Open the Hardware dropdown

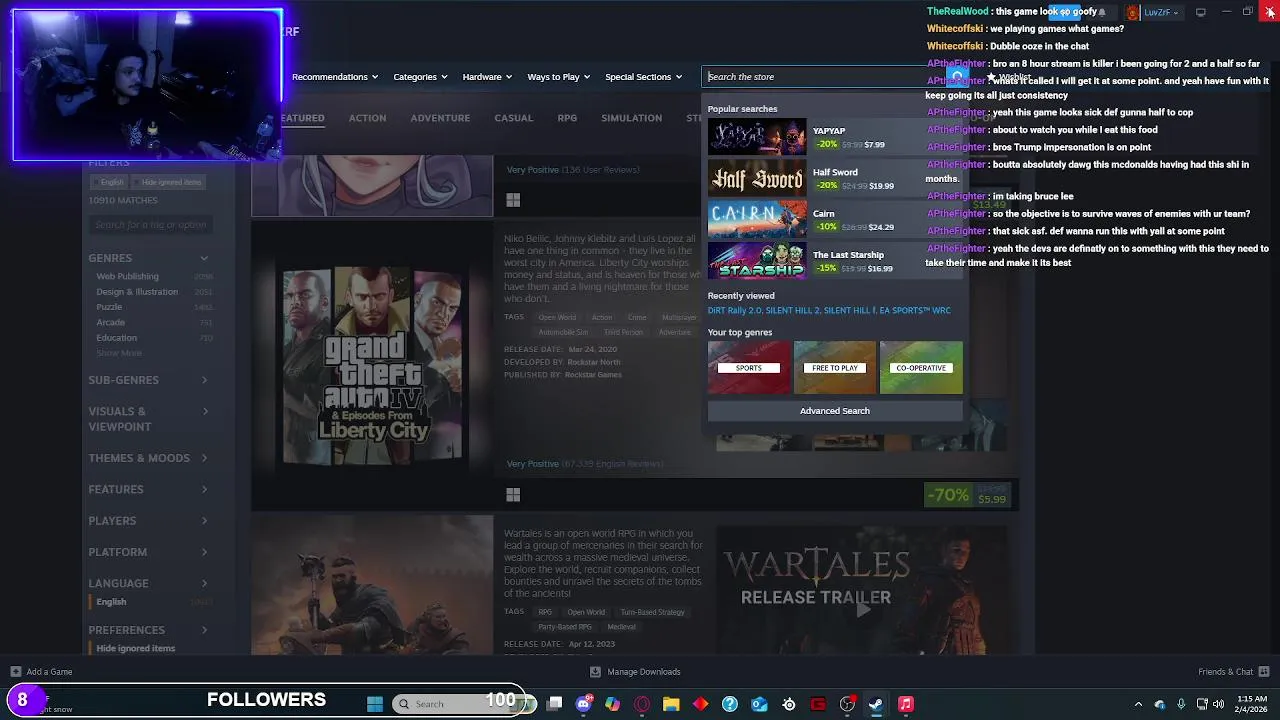click(487, 77)
